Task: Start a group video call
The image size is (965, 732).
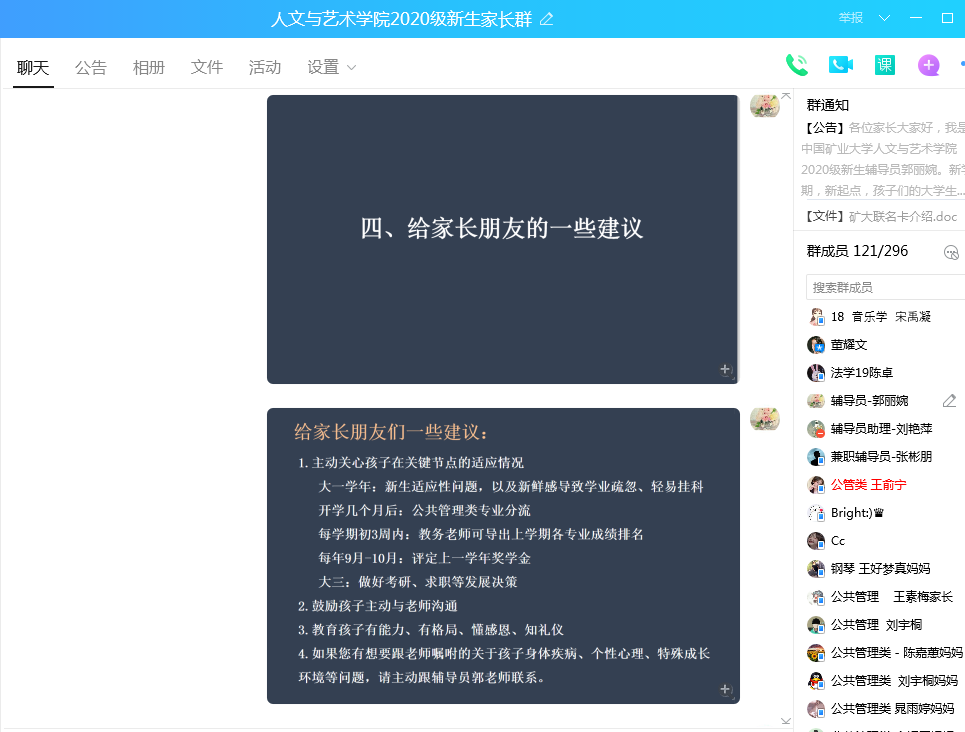Action: pyautogui.click(x=840, y=66)
